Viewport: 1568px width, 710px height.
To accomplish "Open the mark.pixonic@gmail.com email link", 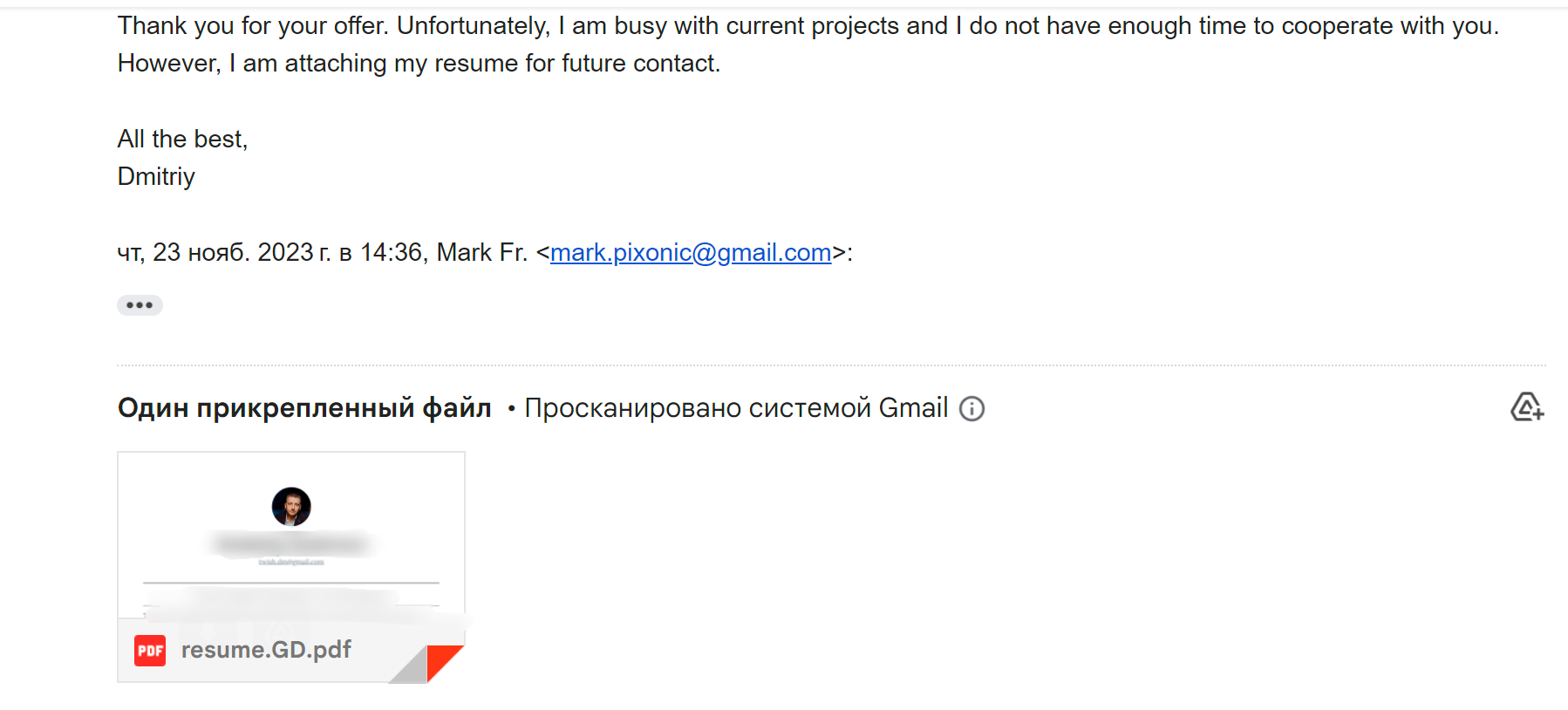I will coord(690,253).
